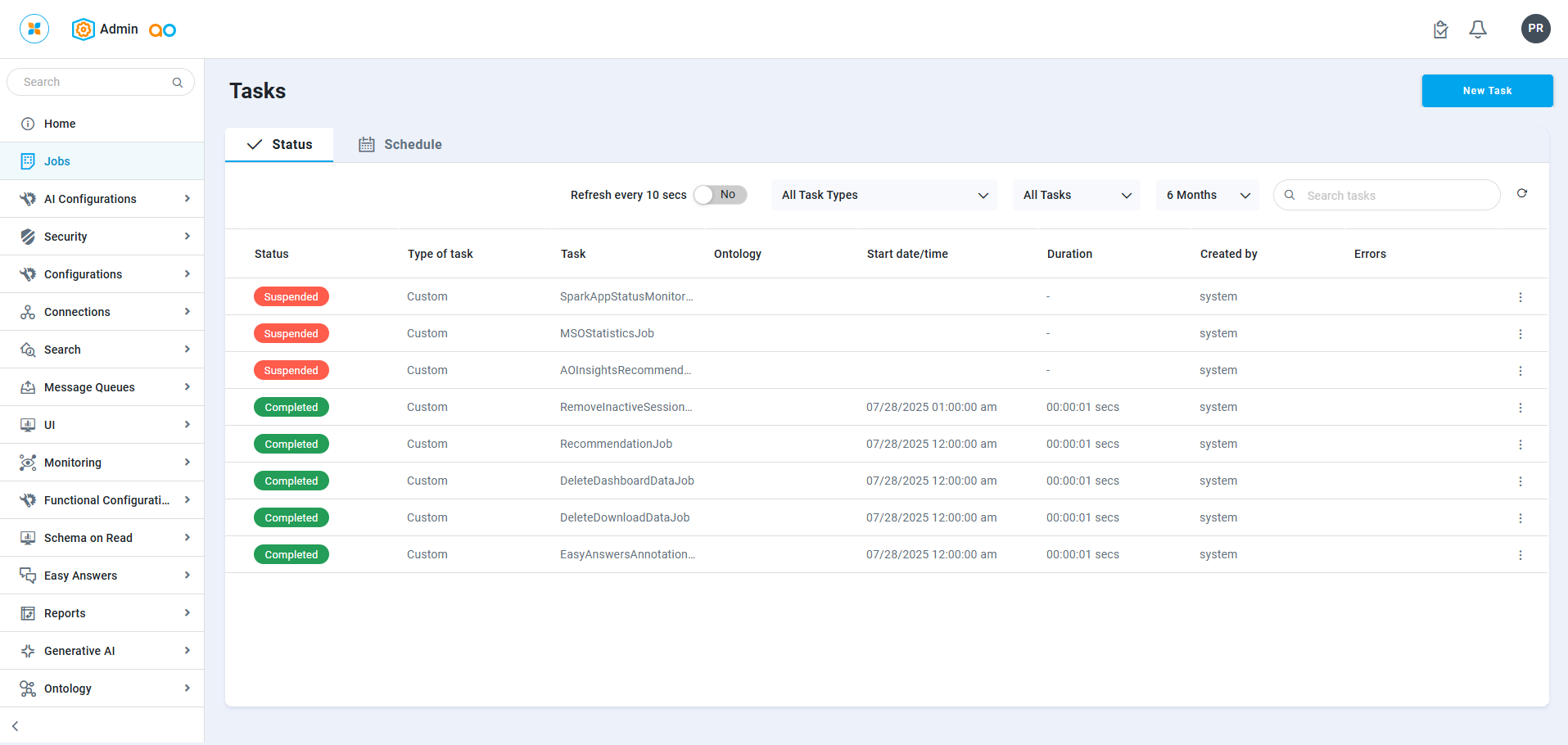The height and width of the screenshot is (745, 1568).
Task: Open the All Tasks filter dropdown
Action: pyautogui.click(x=1076, y=195)
